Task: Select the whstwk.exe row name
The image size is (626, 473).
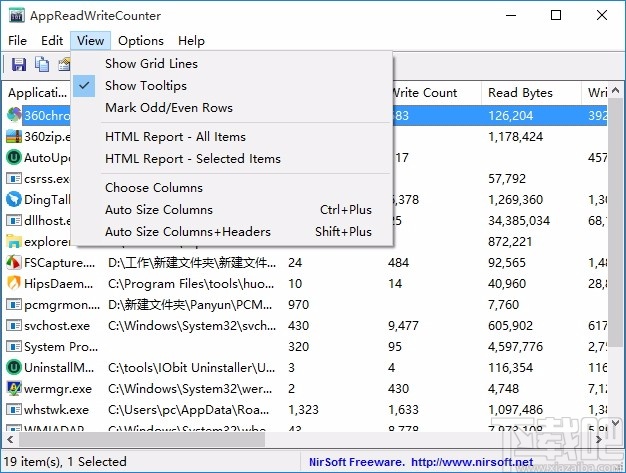Action: (56, 410)
